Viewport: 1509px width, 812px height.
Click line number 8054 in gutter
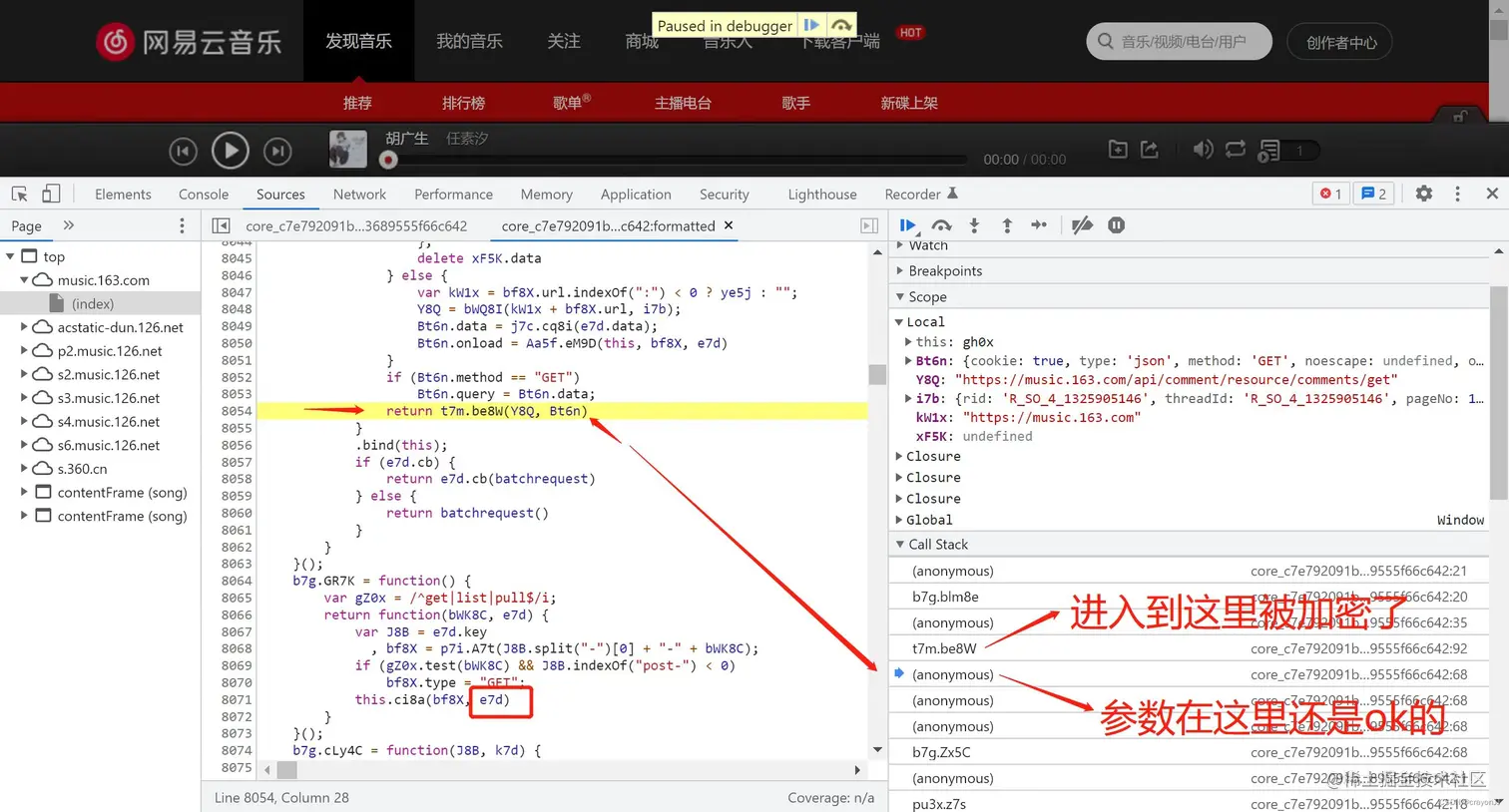(237, 411)
